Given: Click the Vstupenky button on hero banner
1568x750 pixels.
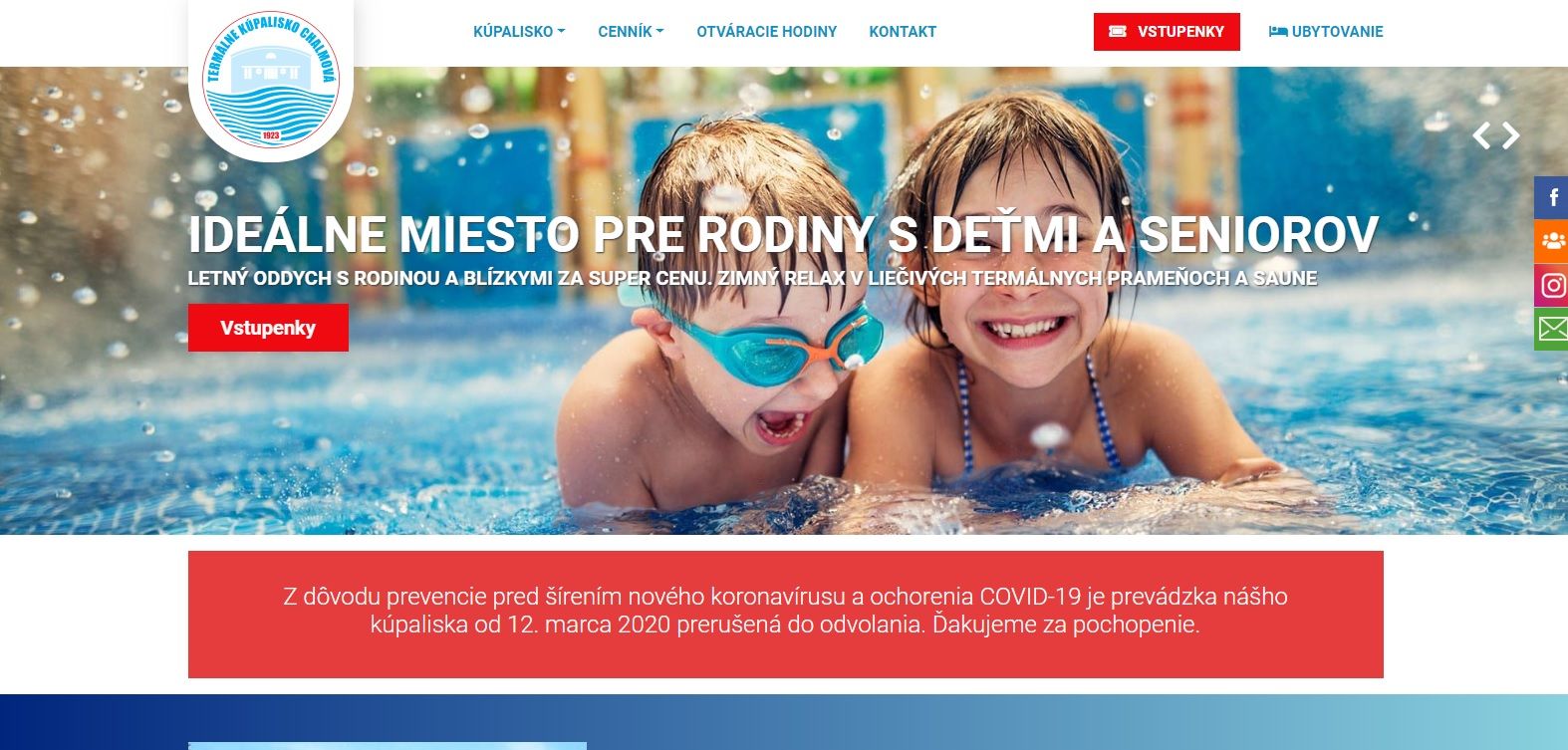Looking at the screenshot, I should click(x=268, y=328).
